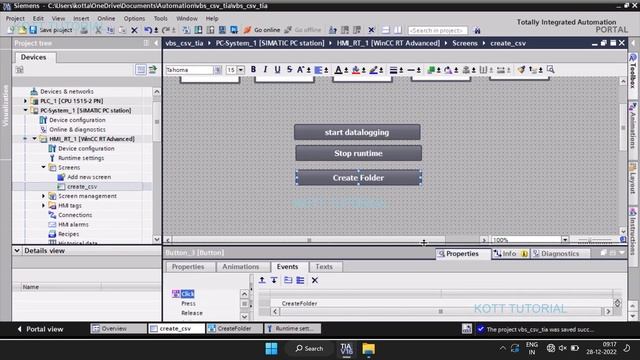Click the Save project icon
This screenshot has height=360, width=640.
(33, 30)
